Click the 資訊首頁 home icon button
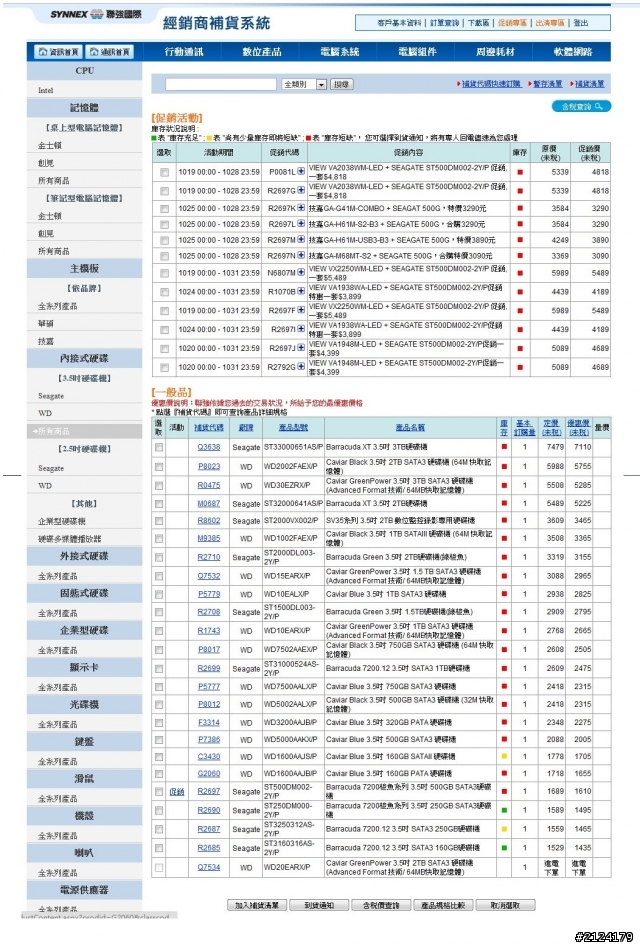Image resolution: width=640 pixels, height=945 pixels. [58, 52]
